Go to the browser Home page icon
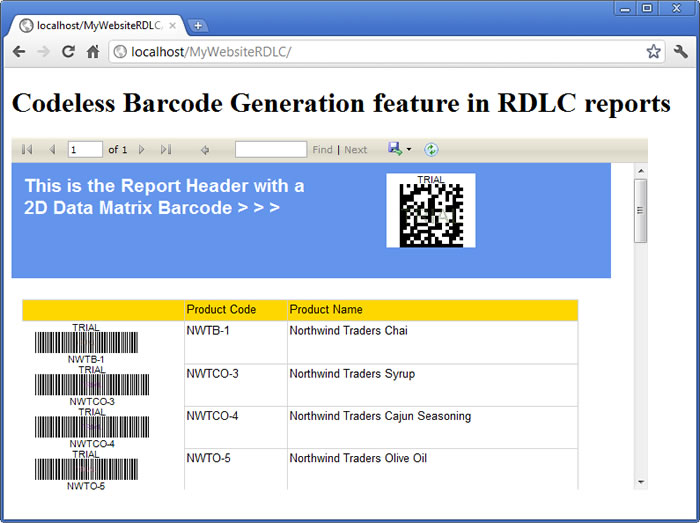 click(x=93, y=52)
